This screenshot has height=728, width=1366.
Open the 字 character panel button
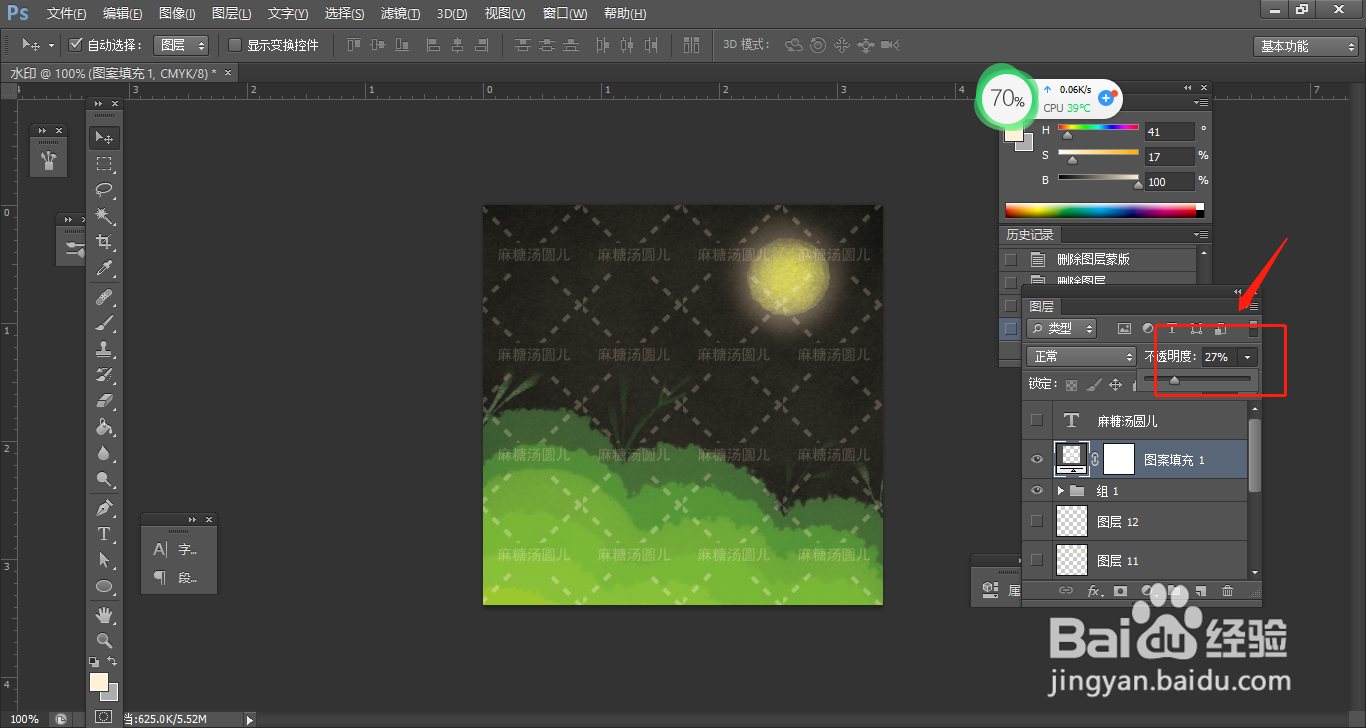coord(177,549)
